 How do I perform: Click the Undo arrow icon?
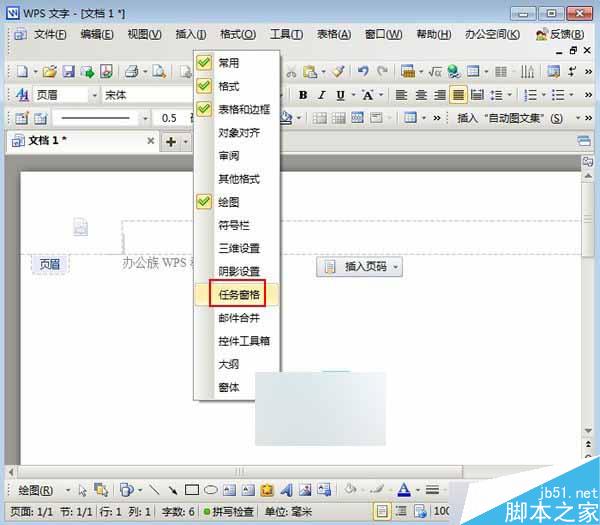click(x=363, y=71)
